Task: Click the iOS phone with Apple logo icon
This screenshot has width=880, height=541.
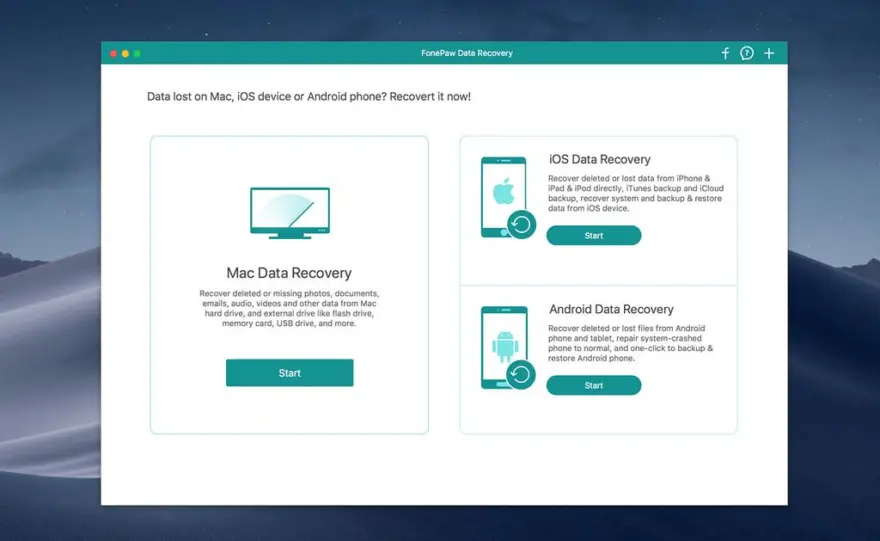Action: pyautogui.click(x=508, y=198)
